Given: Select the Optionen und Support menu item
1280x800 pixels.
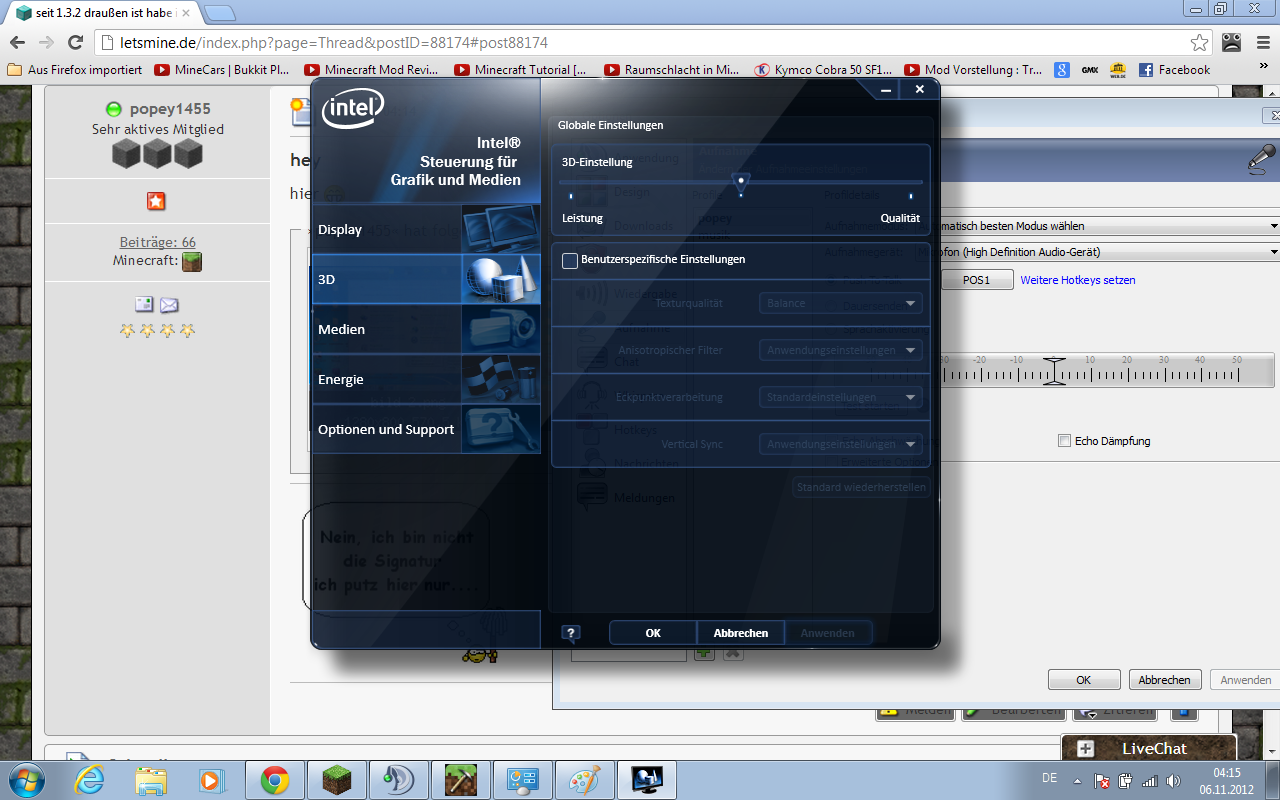Looking at the screenshot, I should [386, 429].
